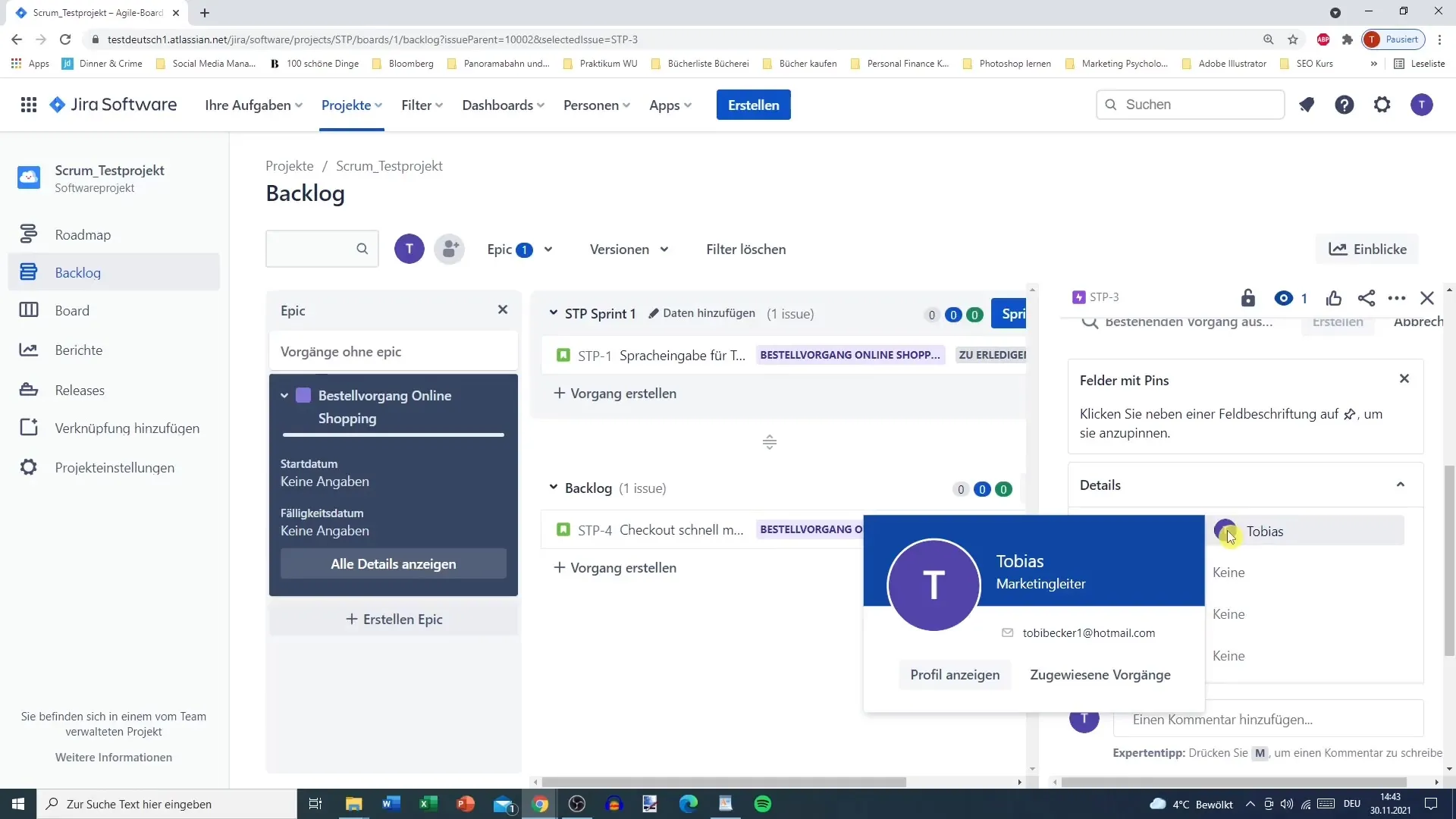Viewport: 1456px width, 819px height.
Task: Click Weitere Informationen link
Action: coord(114,757)
